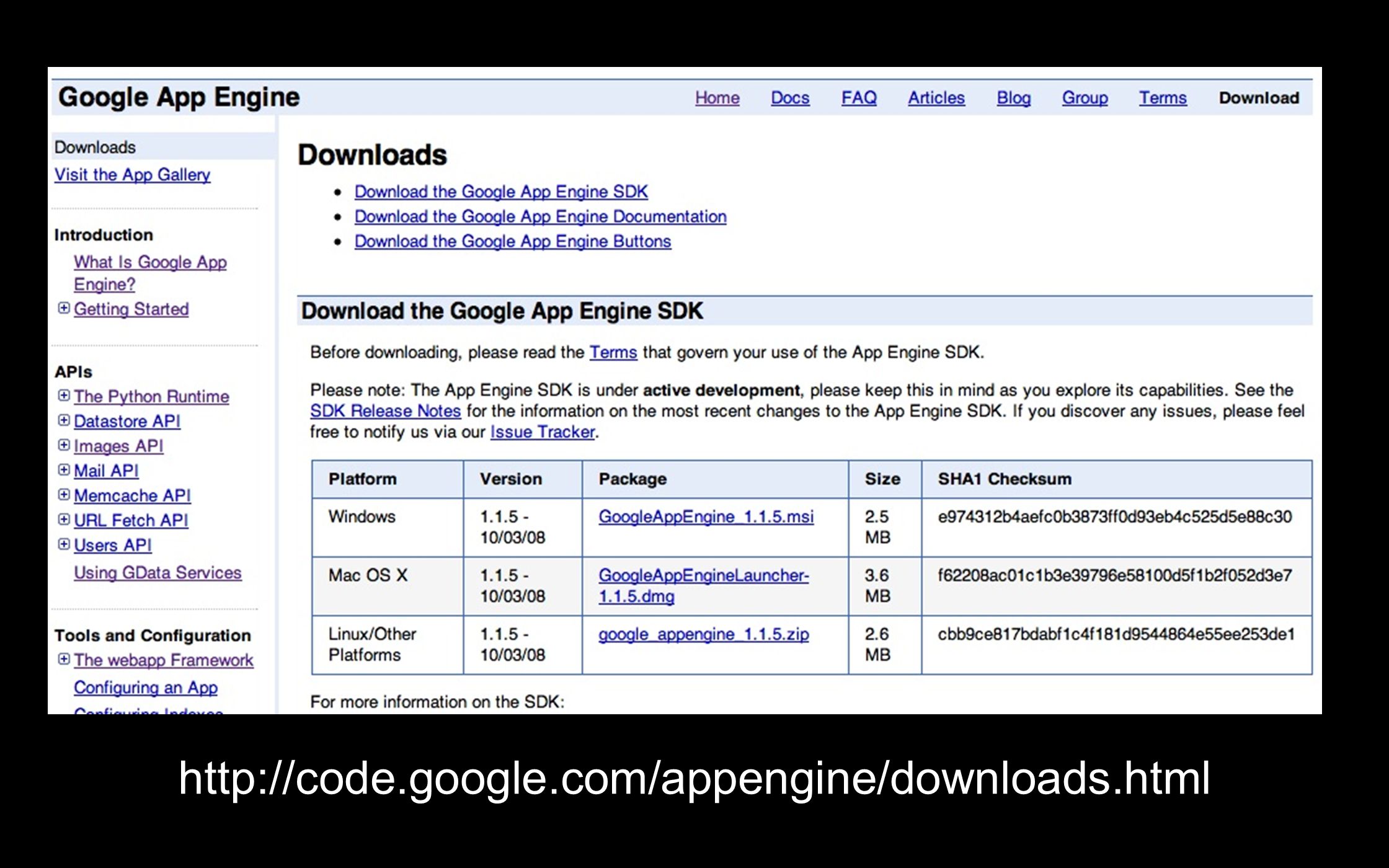The image size is (1389, 868).
Task: Open The webapp Framework link
Action: [164, 660]
